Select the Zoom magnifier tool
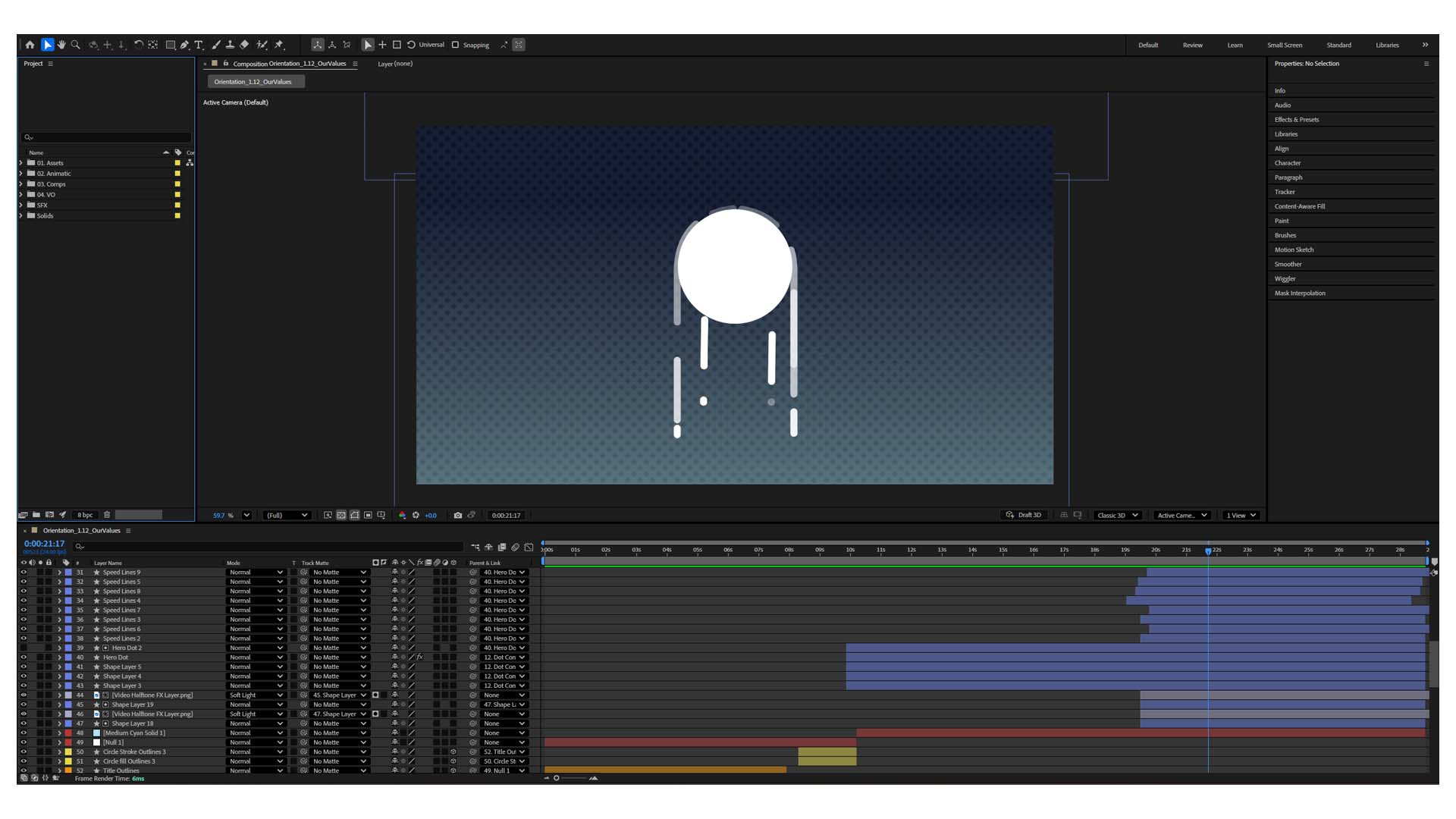1456x819 pixels. (x=76, y=45)
